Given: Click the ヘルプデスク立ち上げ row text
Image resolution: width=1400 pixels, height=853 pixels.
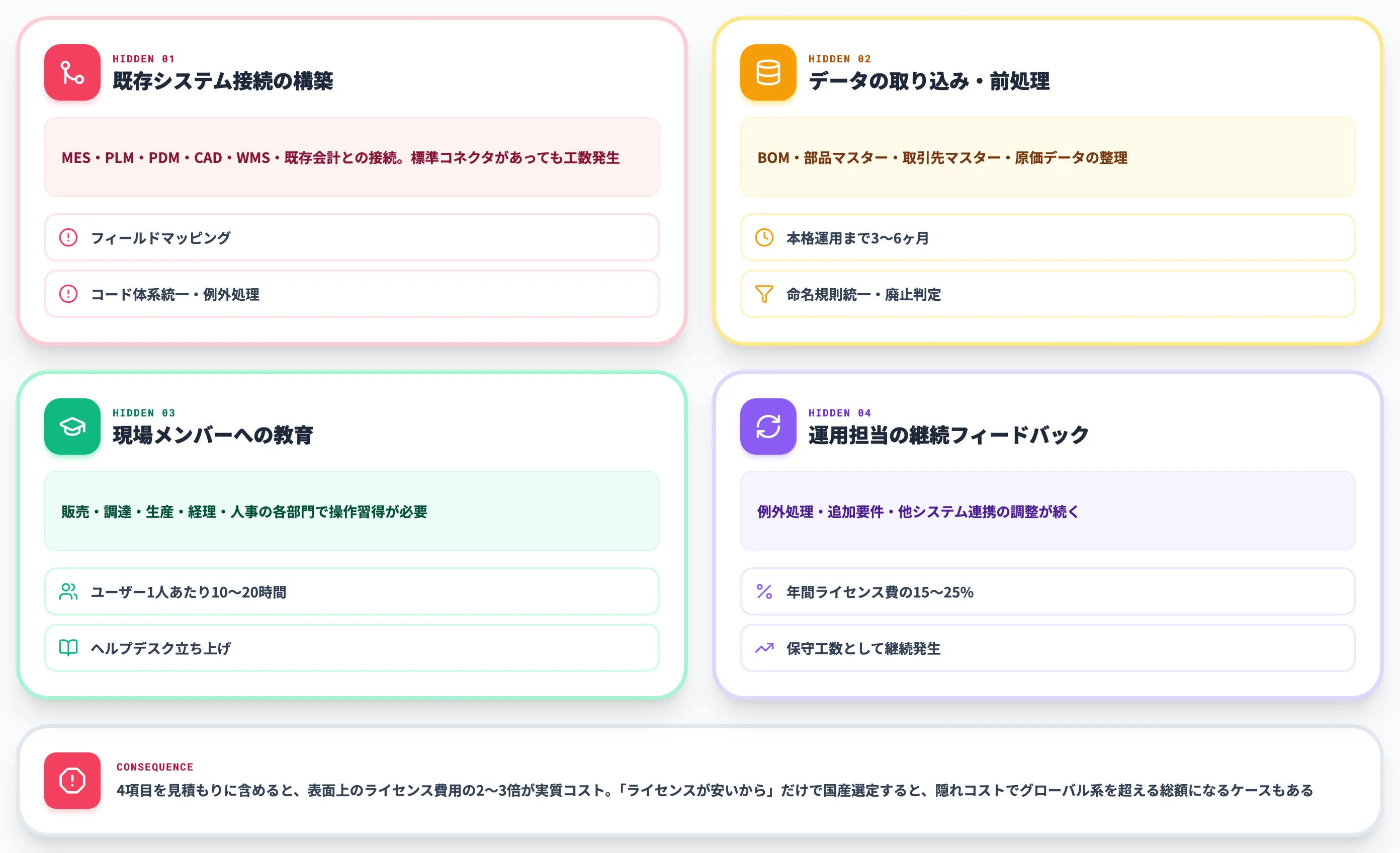Looking at the screenshot, I should pyautogui.click(x=161, y=648).
